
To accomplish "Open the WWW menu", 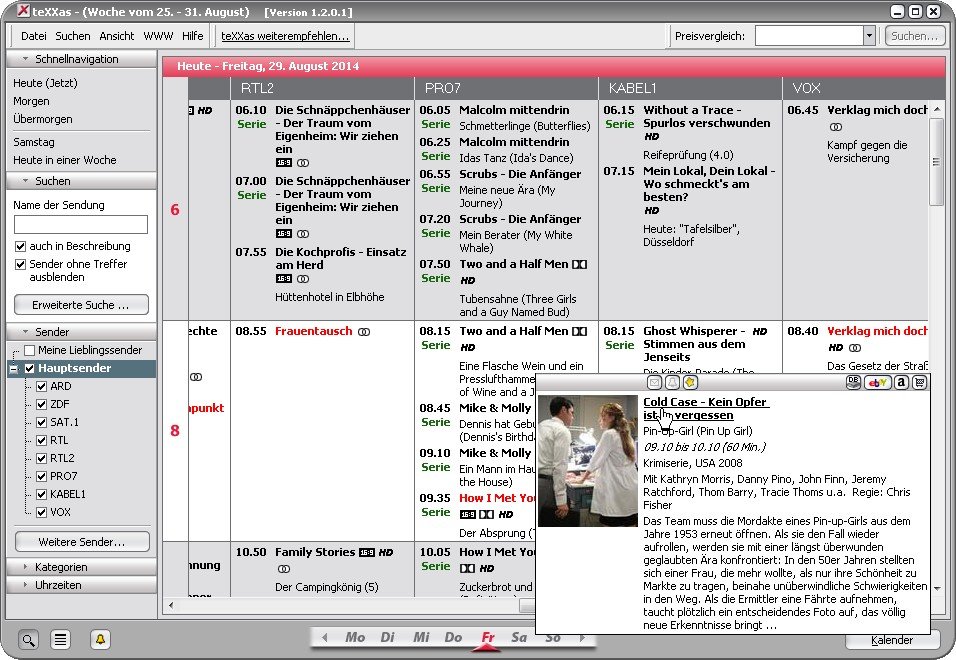I will [x=159, y=36].
